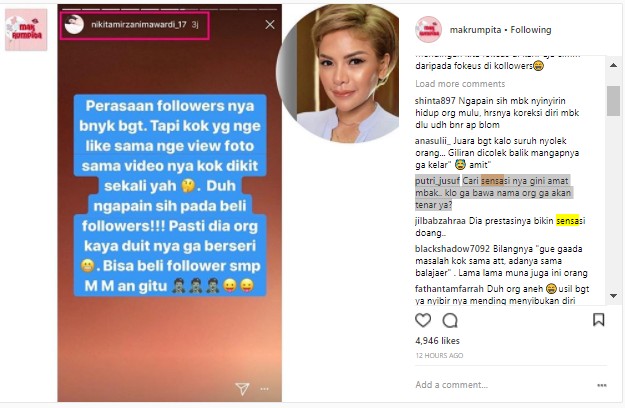View the 4,946 likes list

[x=437, y=341]
